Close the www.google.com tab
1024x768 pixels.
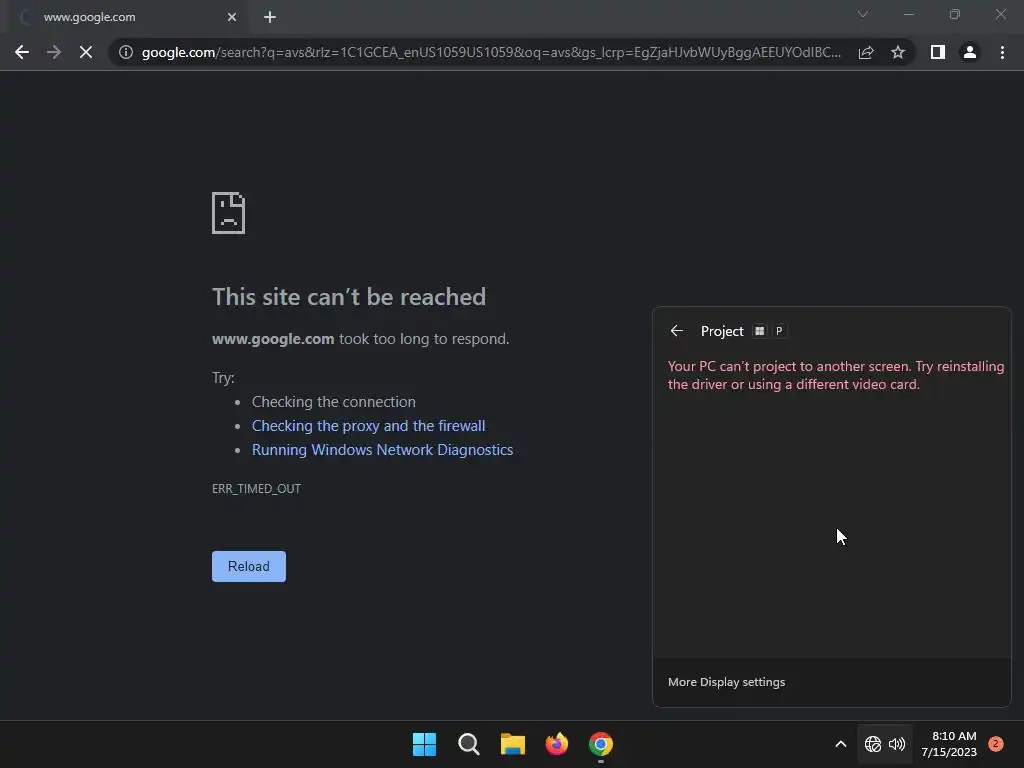coord(232,17)
